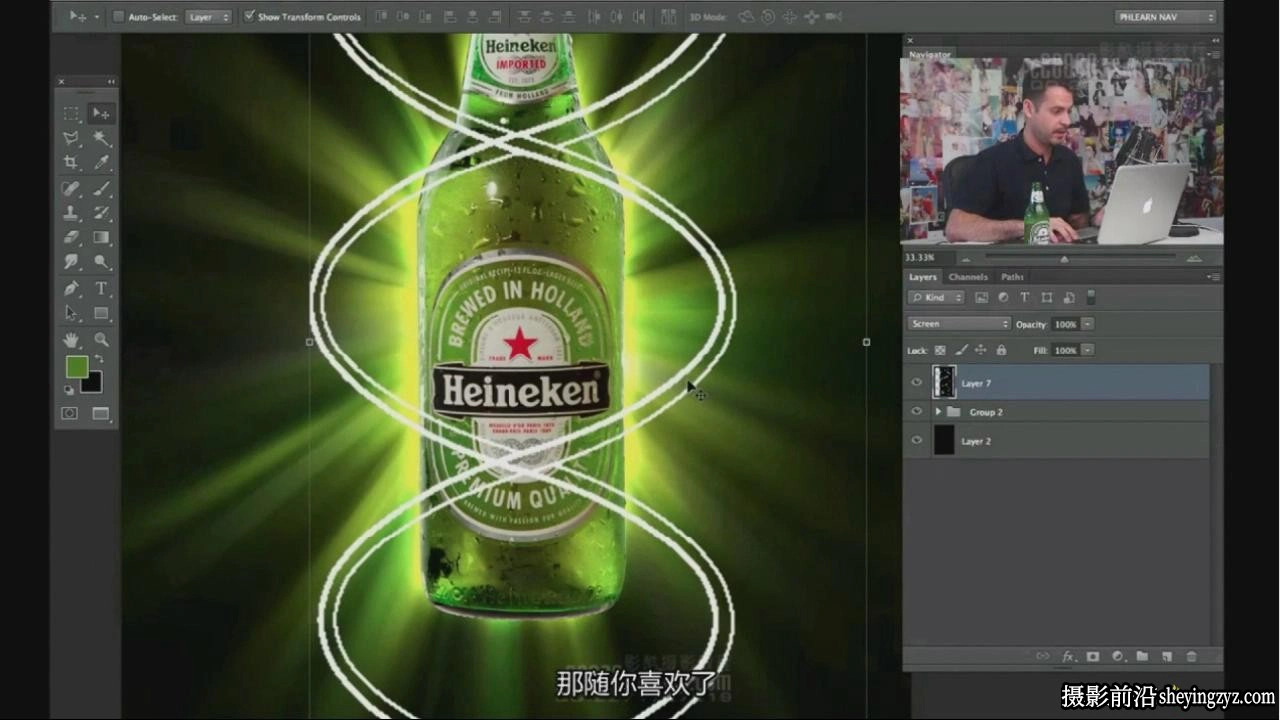This screenshot has height=720, width=1280.
Task: Select the Crop tool
Action: (x=71, y=162)
